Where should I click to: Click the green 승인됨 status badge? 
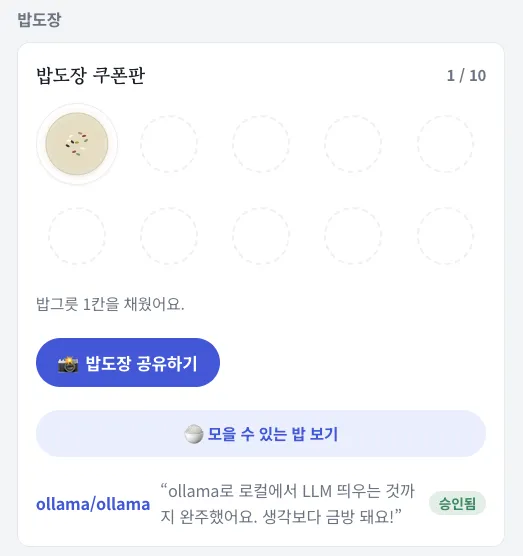click(x=457, y=503)
